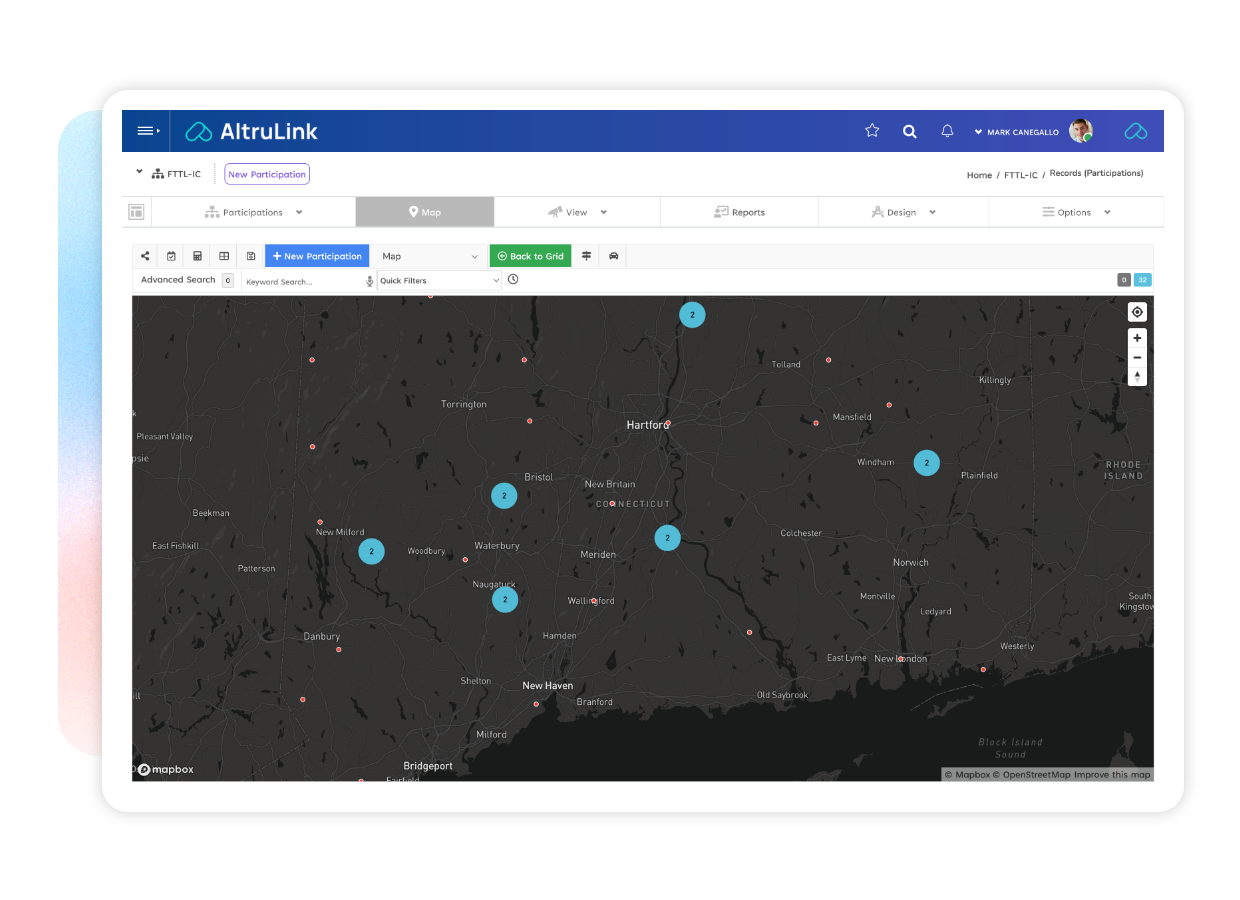The width and height of the screenshot is (1240, 900).
Task: Click the cluster marker west of Colchester
Action: (667, 538)
